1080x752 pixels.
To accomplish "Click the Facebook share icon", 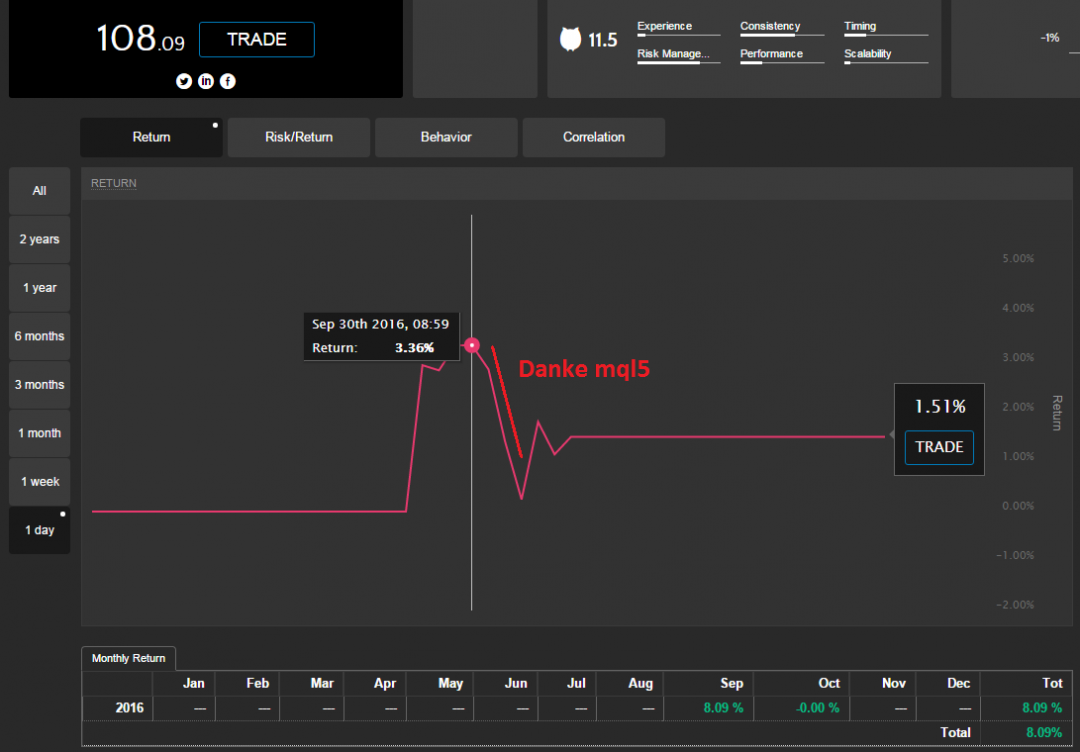I will coord(228,81).
